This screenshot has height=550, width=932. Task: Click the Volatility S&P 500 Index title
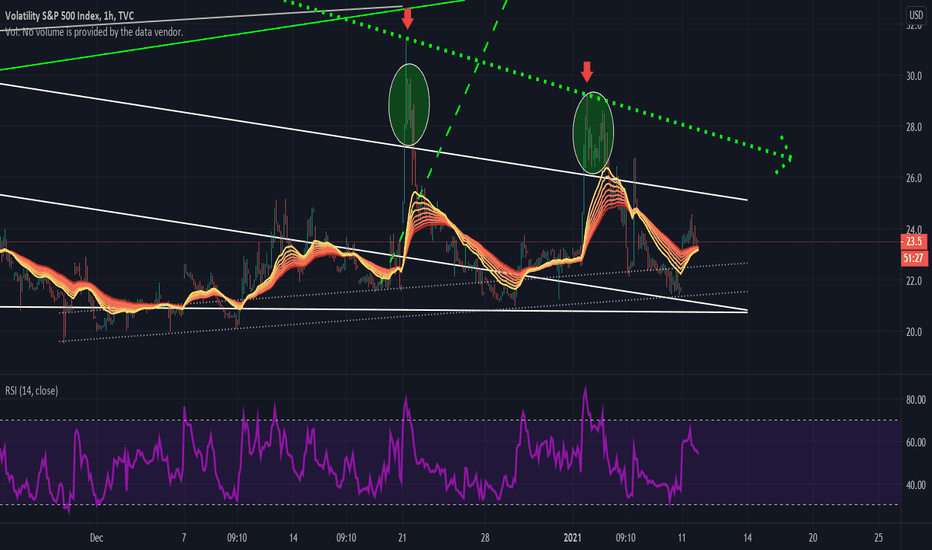[x=70, y=16]
